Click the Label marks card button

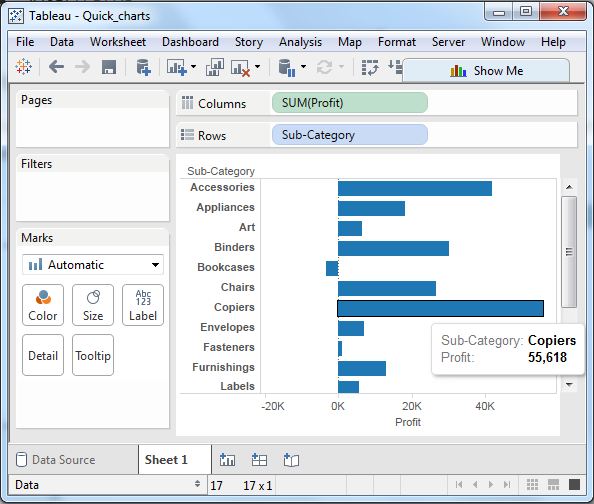pyautogui.click(x=143, y=305)
